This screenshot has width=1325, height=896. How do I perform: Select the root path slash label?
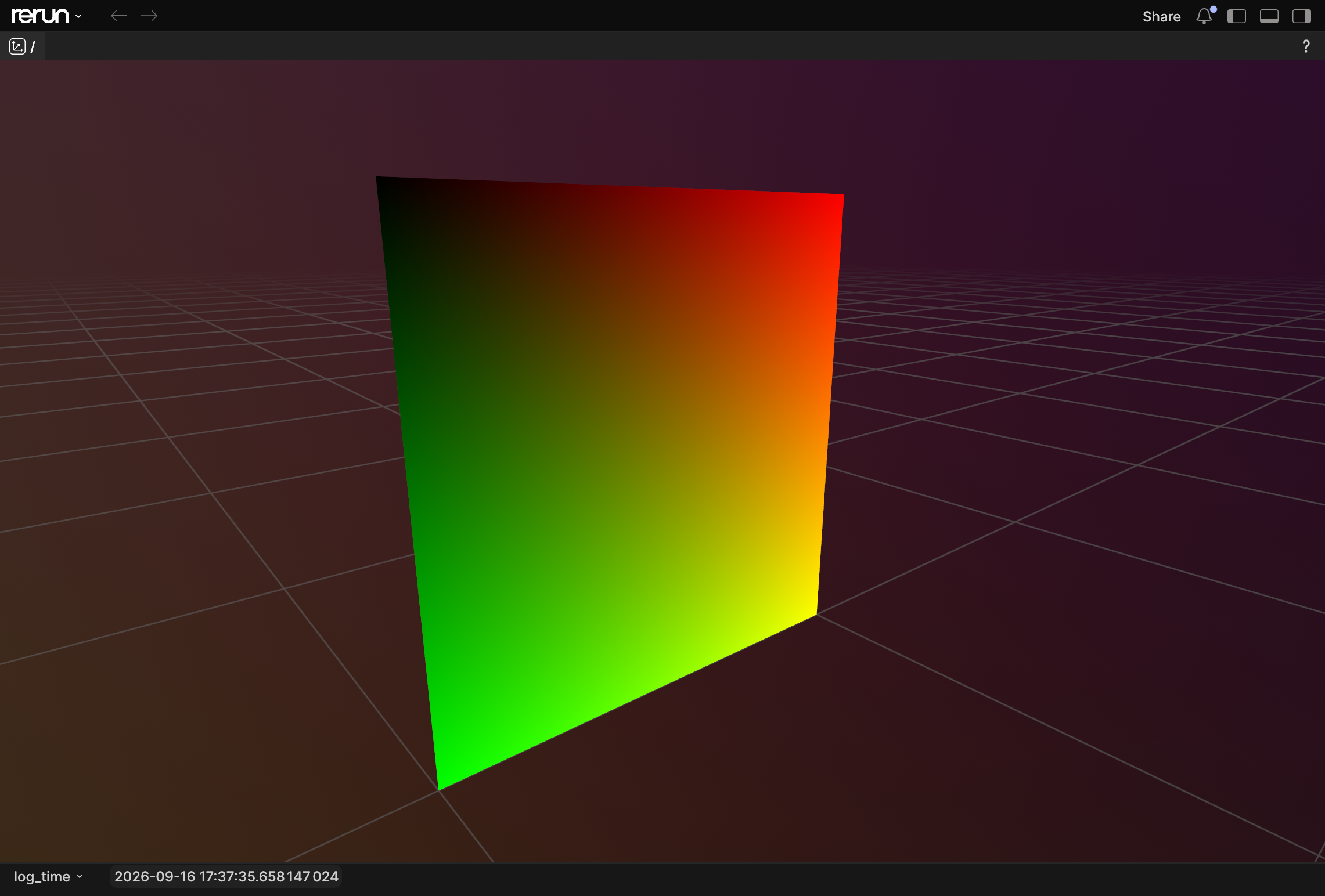coord(33,46)
